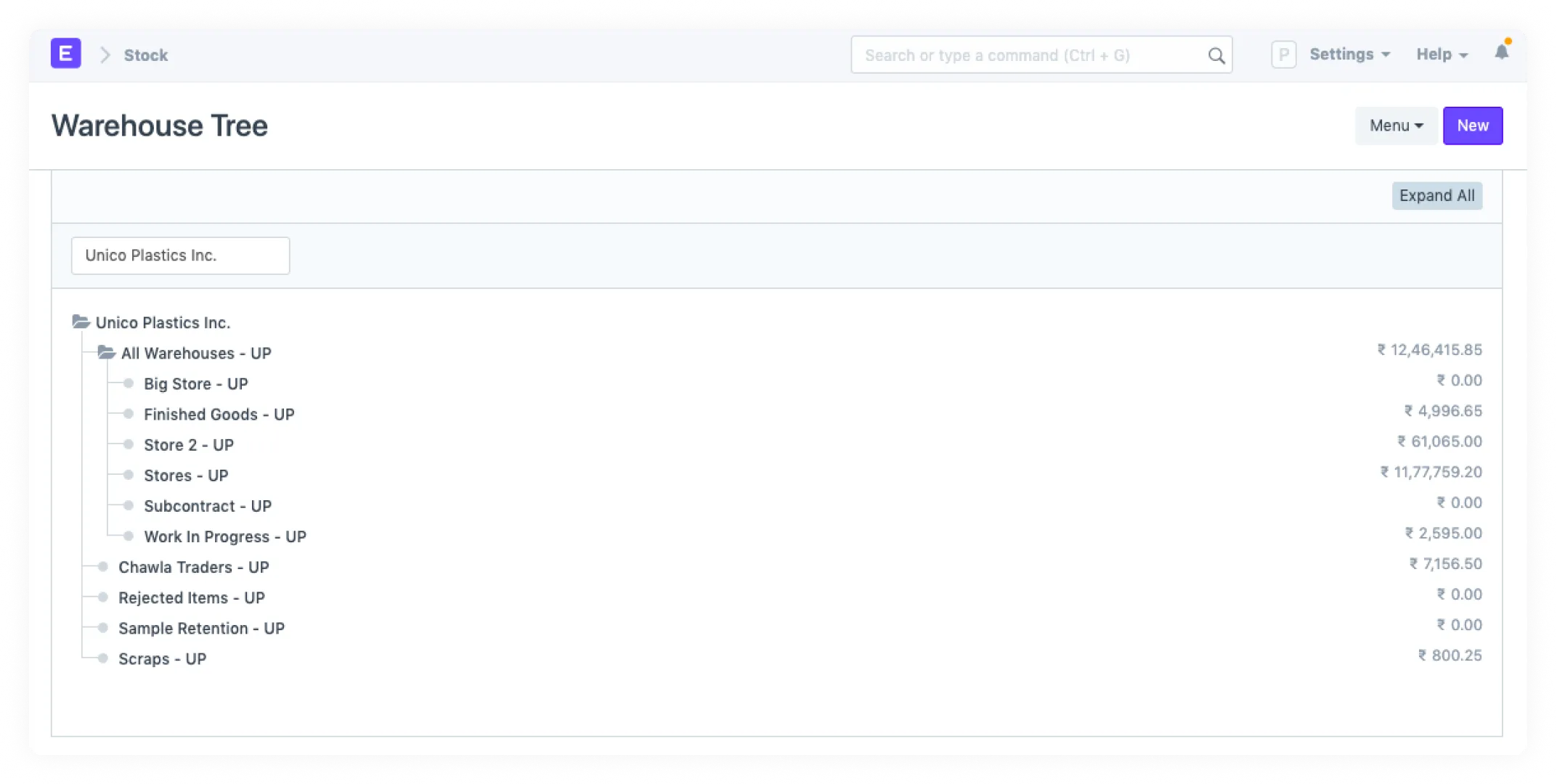Select Finished Goods - UP warehouse
This screenshot has height=784, width=1557.
click(219, 415)
